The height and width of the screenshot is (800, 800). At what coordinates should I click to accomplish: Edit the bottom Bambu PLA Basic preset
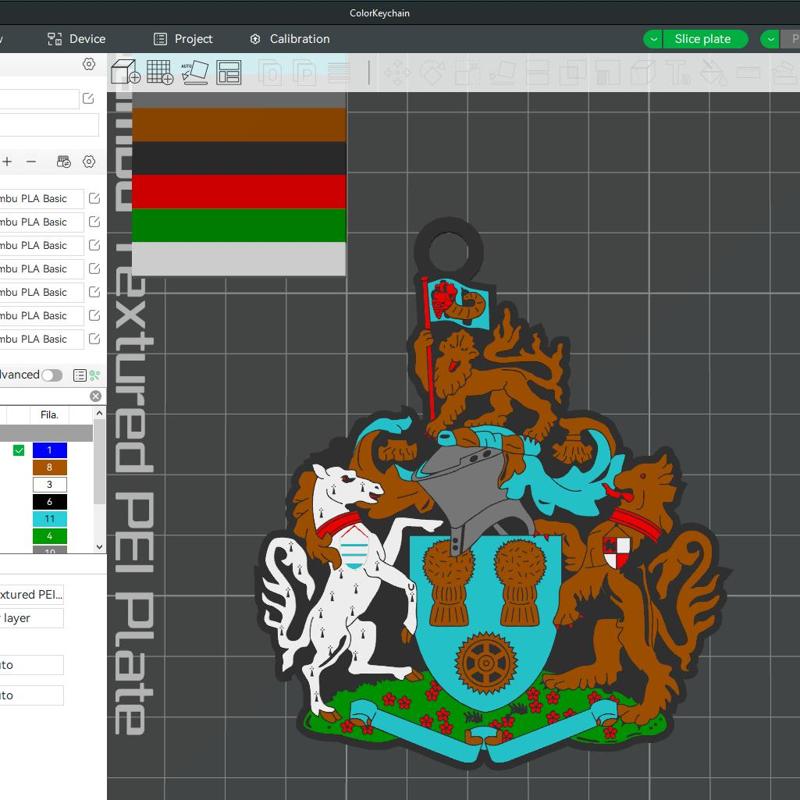[x=94, y=339]
